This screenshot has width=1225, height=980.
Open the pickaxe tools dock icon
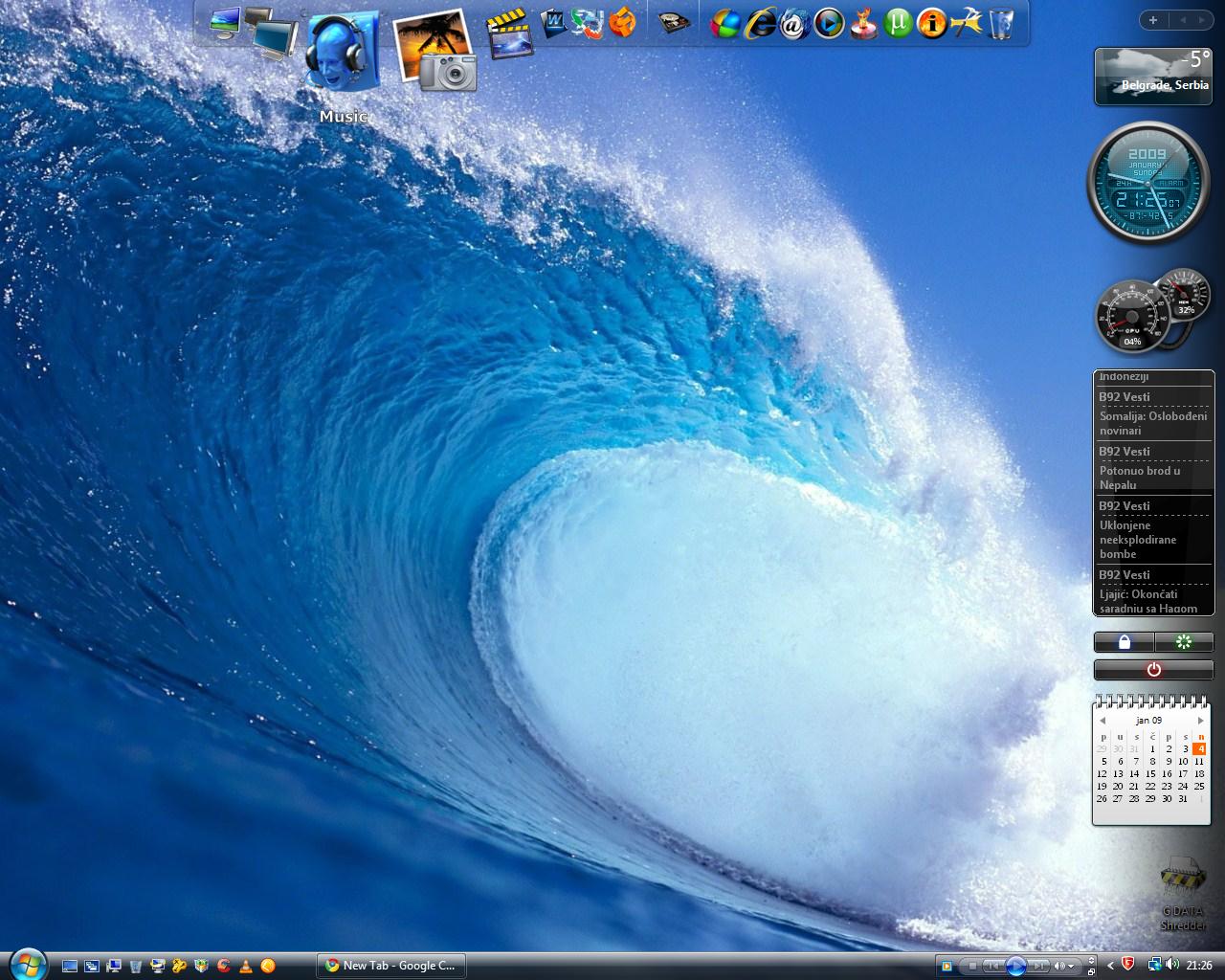967,23
